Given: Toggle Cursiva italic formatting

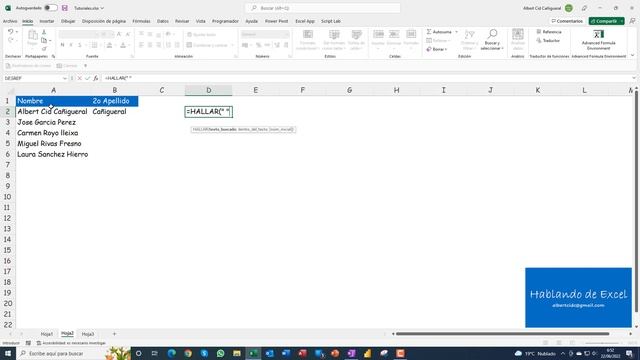Looking at the screenshot, I should (71, 45).
